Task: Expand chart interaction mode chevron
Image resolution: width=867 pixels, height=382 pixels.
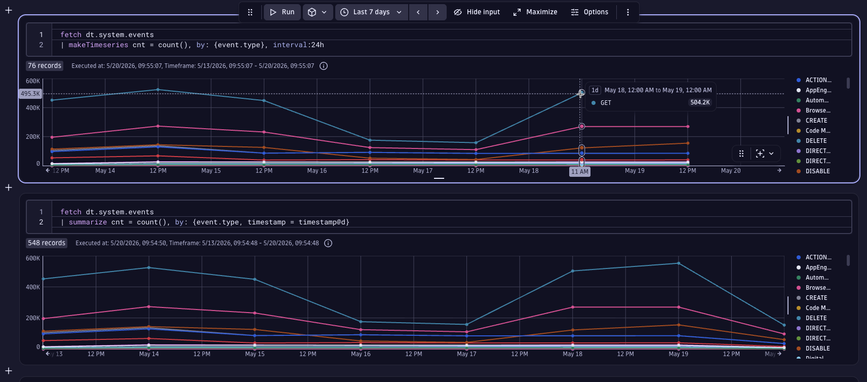Action: [772, 154]
